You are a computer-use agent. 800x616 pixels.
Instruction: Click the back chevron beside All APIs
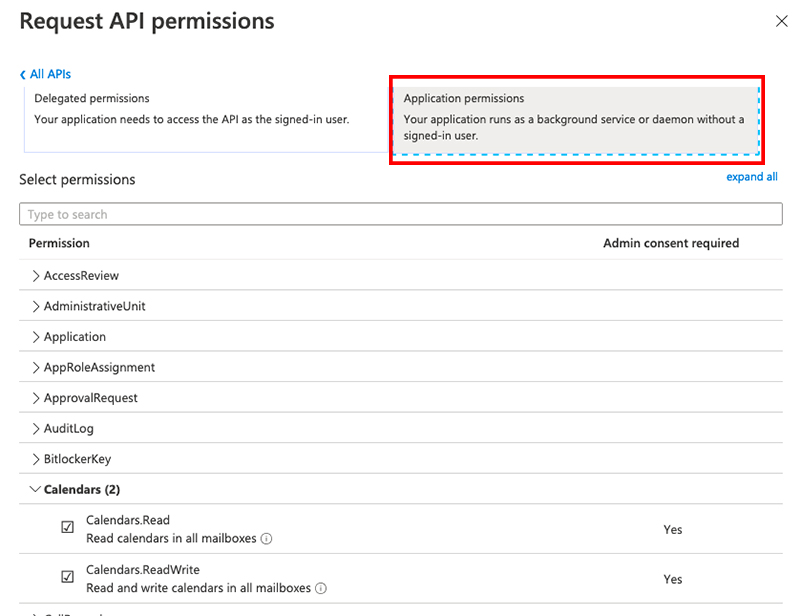pos(22,75)
